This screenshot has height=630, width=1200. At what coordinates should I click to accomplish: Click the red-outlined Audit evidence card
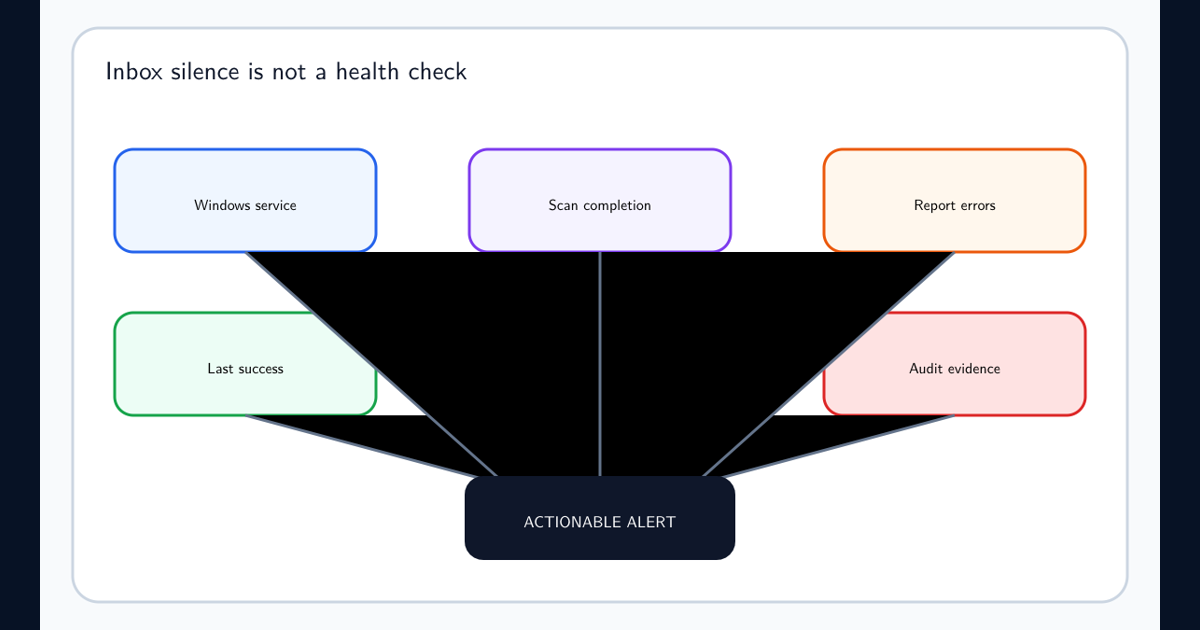955,364
